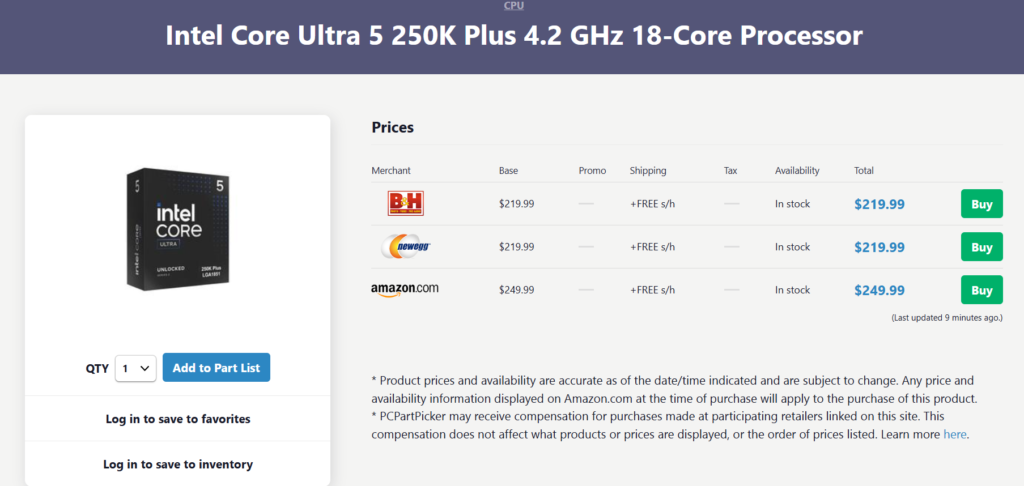Click the Amazon.com merchant logo
Screen dimensions: 1024x486
405,290
